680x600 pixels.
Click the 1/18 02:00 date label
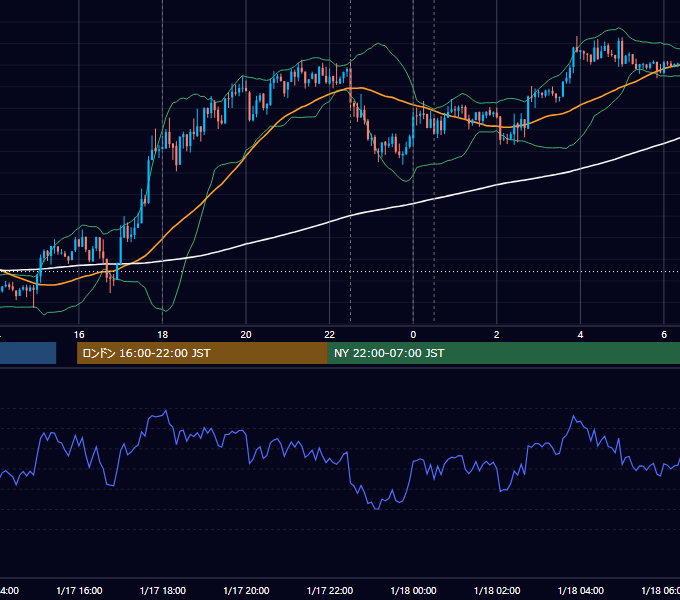pyautogui.click(x=497, y=590)
